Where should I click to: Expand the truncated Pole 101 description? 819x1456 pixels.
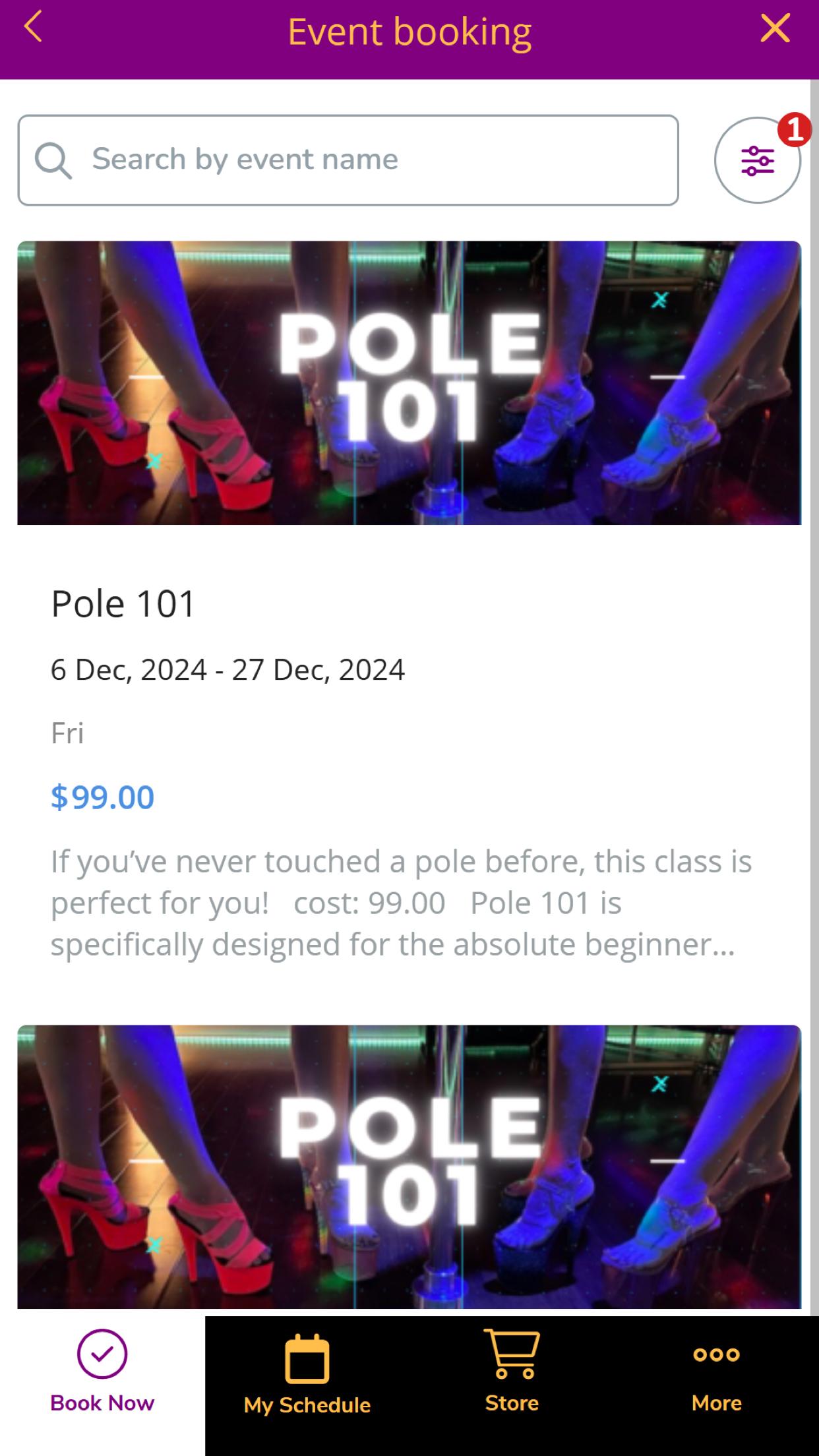pos(401,903)
